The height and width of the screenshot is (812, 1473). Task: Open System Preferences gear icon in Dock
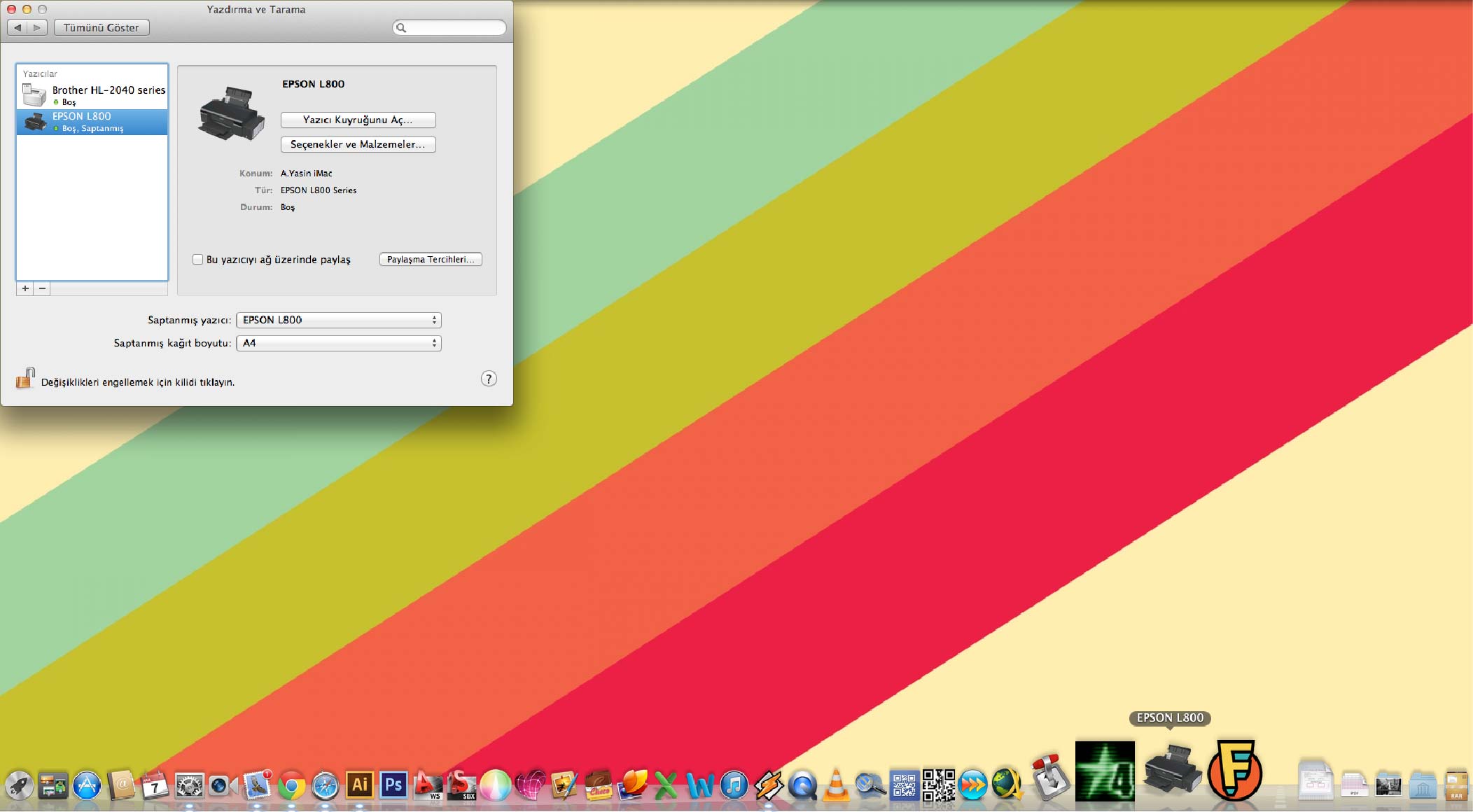[x=189, y=785]
